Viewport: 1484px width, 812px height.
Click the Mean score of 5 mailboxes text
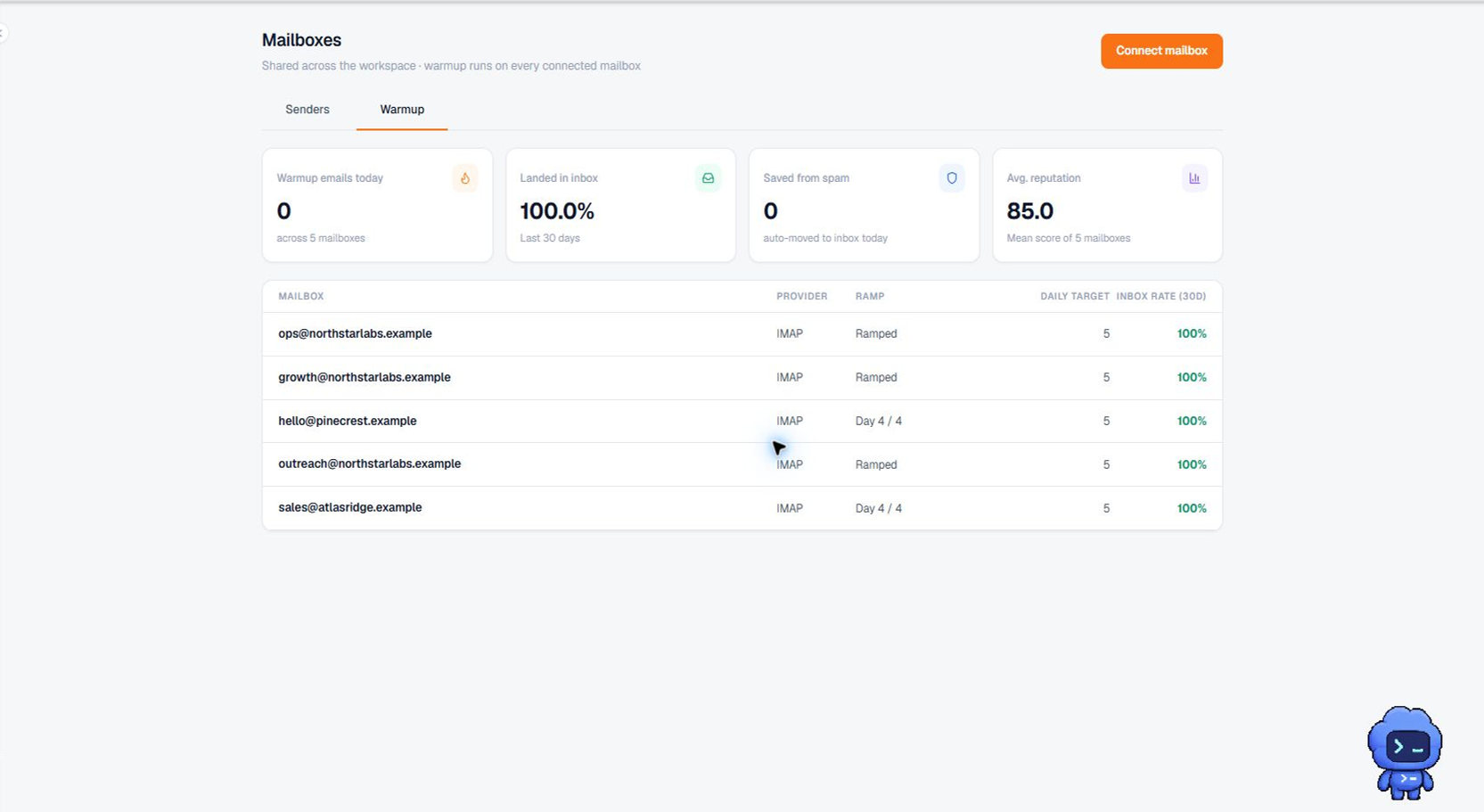(x=1069, y=238)
